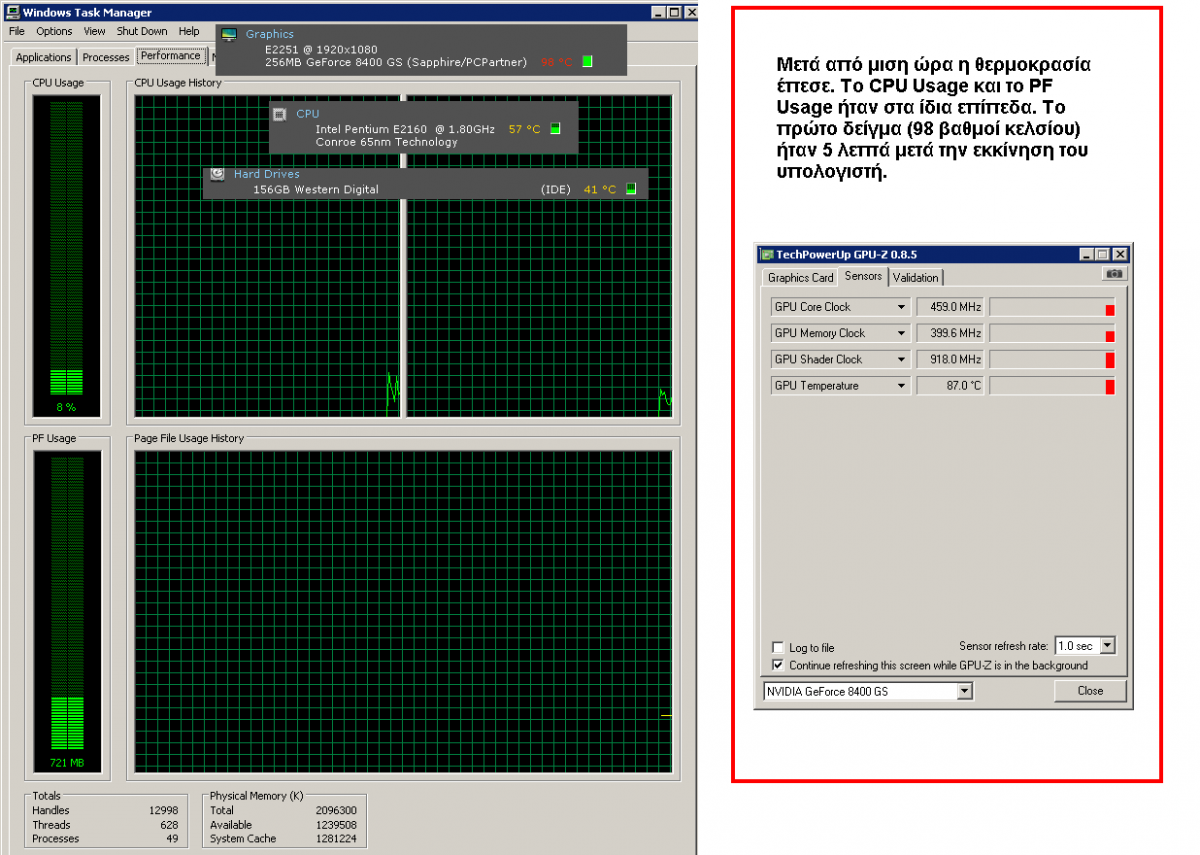Open the GPU Shader Clock sensor dropdown
This screenshot has height=855, width=1200.
(x=901, y=359)
